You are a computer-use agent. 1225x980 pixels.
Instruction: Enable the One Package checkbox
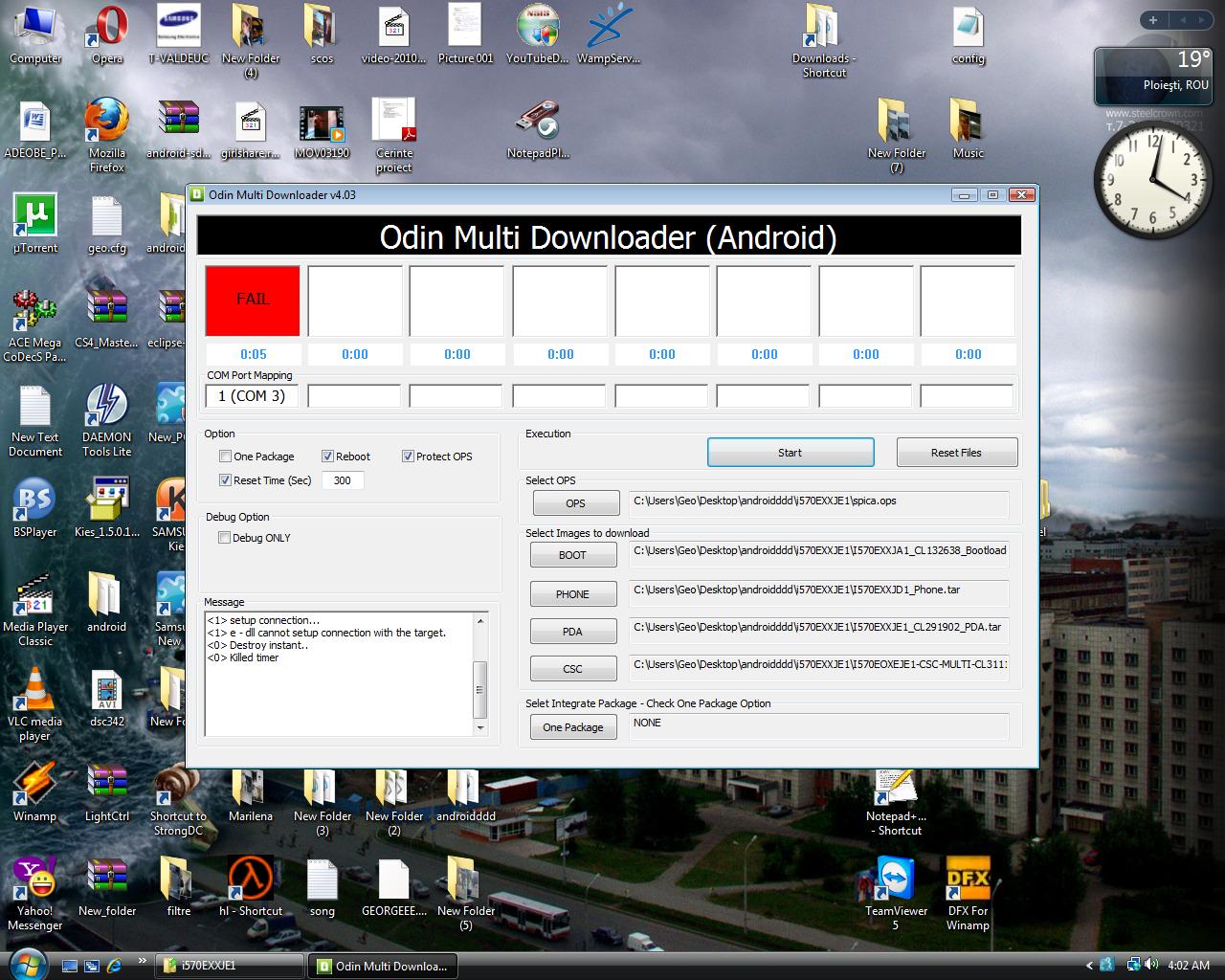coord(226,457)
